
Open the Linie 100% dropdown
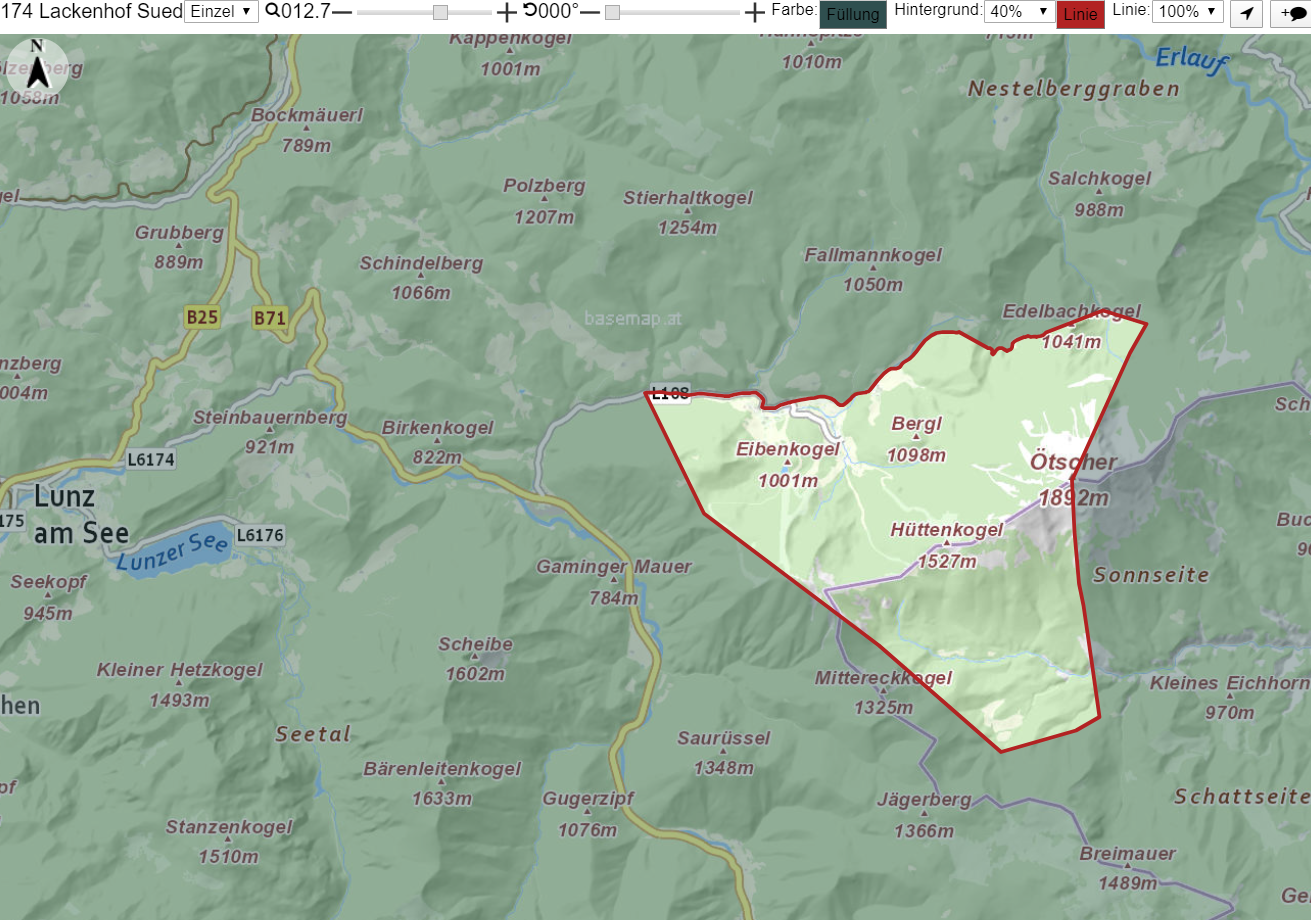[1188, 12]
